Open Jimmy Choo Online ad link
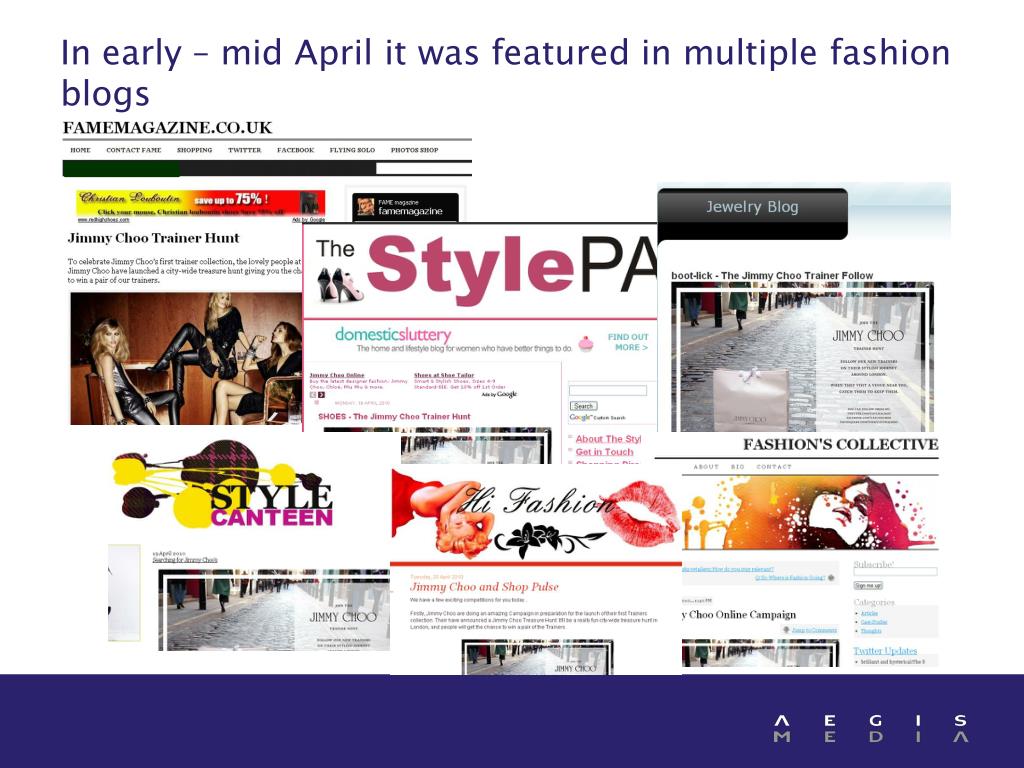The image size is (1024, 768). coord(337,376)
